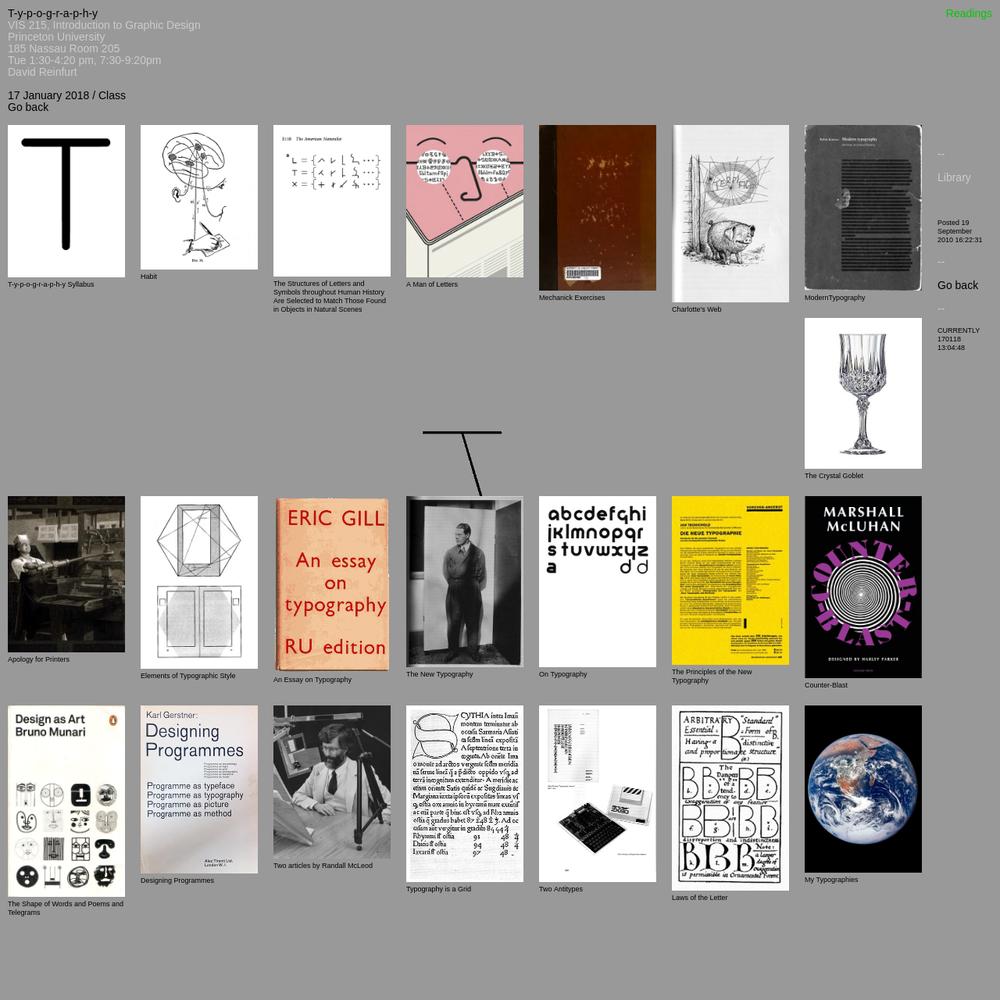The width and height of the screenshot is (1000, 1000).
Task: Open the yellow Principles of New Typography page
Action: click(x=730, y=580)
